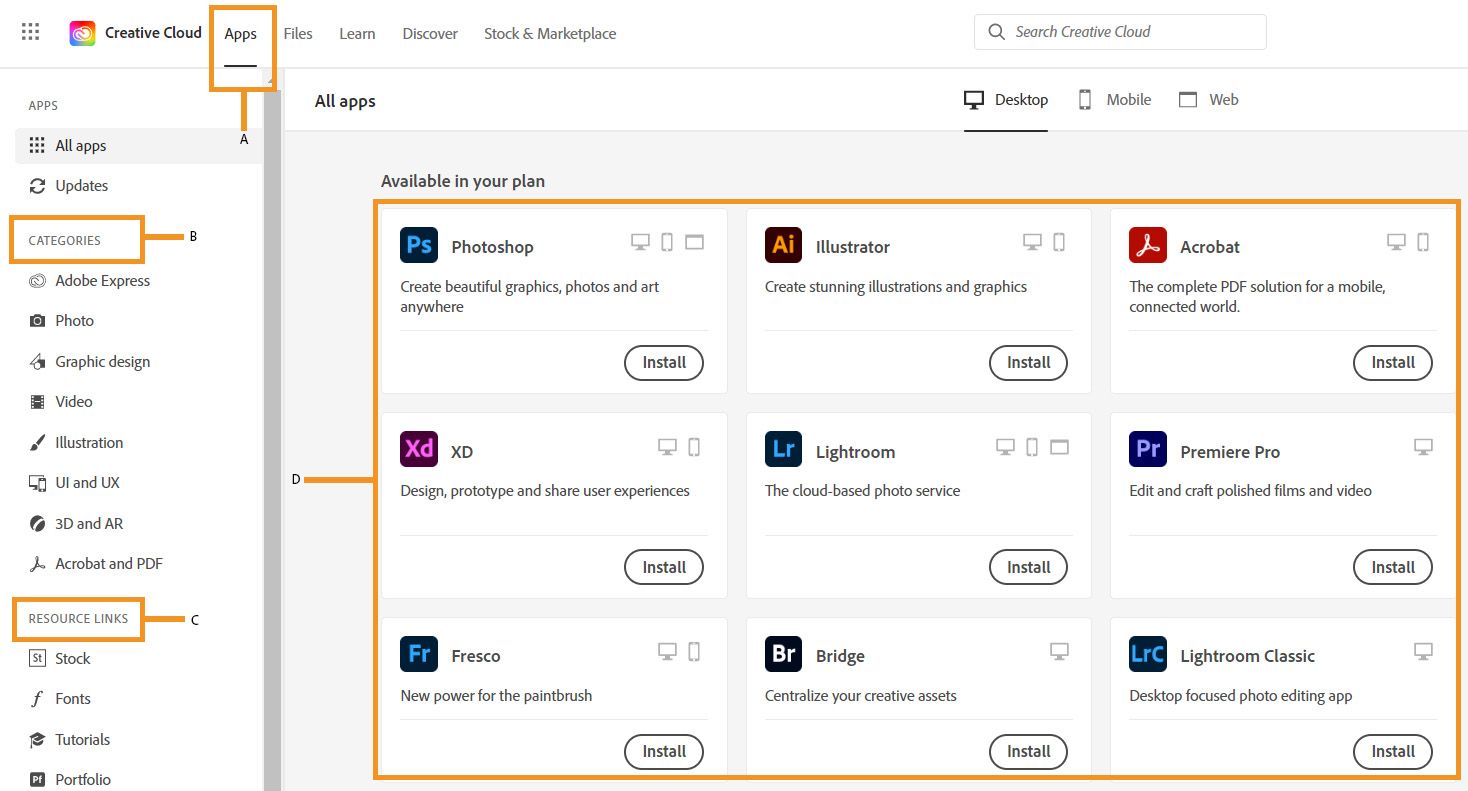Open the Discover menu item
Viewport: 1468px width, 791px height.
tap(429, 33)
